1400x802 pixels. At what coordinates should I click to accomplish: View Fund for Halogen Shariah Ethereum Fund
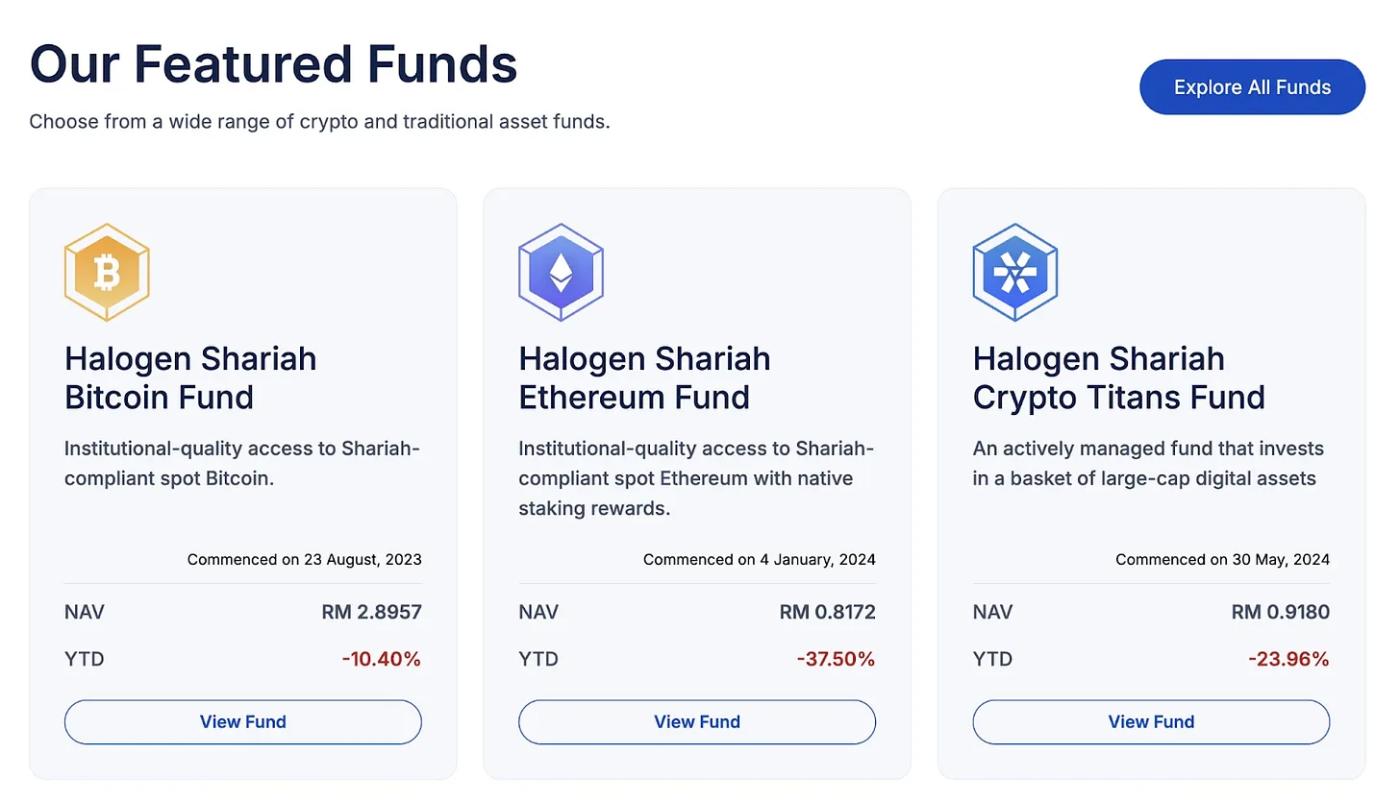click(x=697, y=722)
